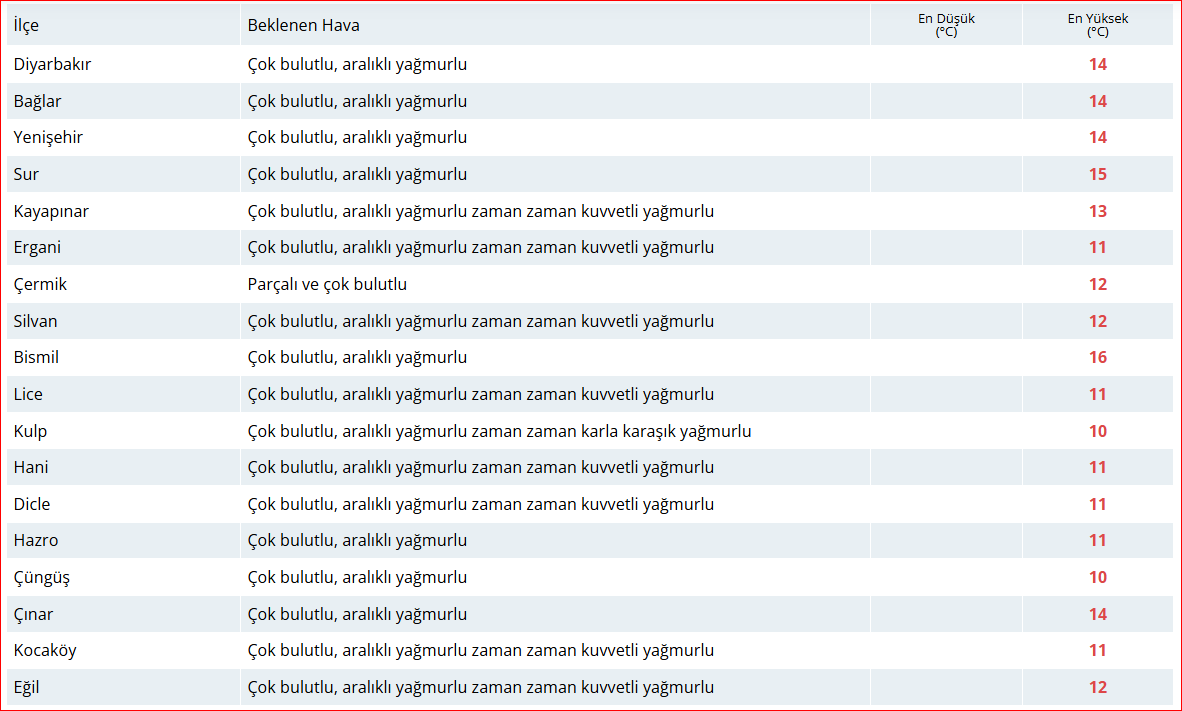
Task: Click the Hani district name
Action: 31,467
